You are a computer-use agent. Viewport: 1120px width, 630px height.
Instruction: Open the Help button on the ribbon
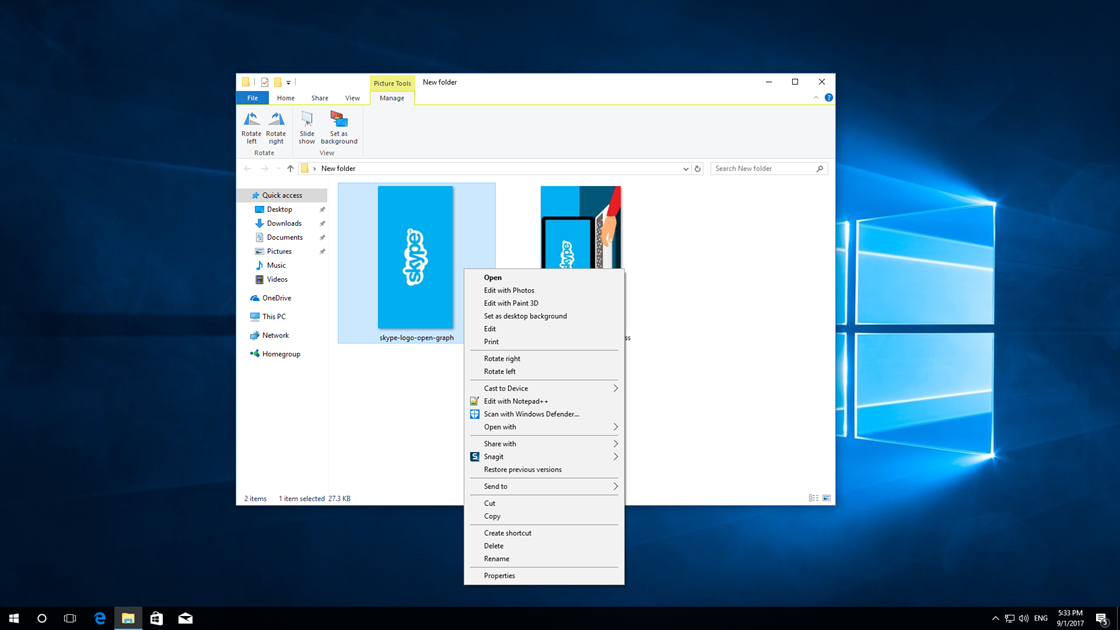[829, 97]
